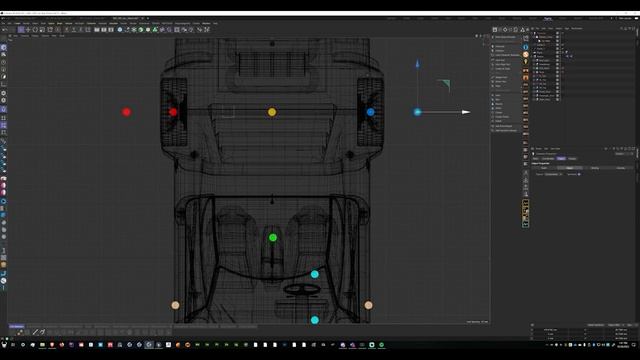Image resolution: width=640 pixels, height=360 pixels.
Task: Open the viewport View menu
Action: (x=16, y=36)
